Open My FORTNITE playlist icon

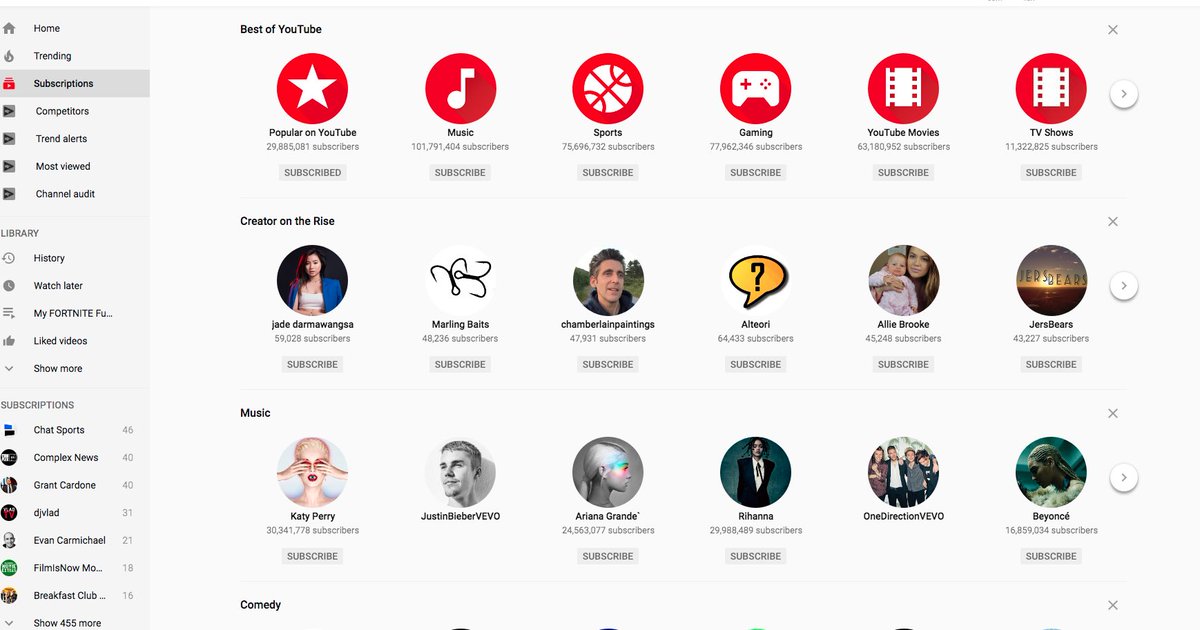(x=9, y=313)
